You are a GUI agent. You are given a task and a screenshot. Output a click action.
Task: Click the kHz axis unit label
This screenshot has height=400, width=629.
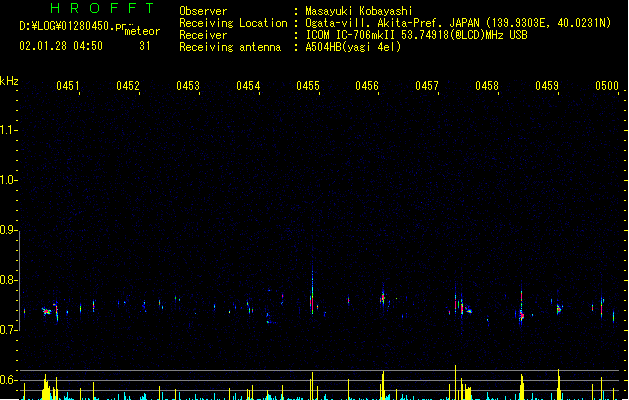click(9, 81)
